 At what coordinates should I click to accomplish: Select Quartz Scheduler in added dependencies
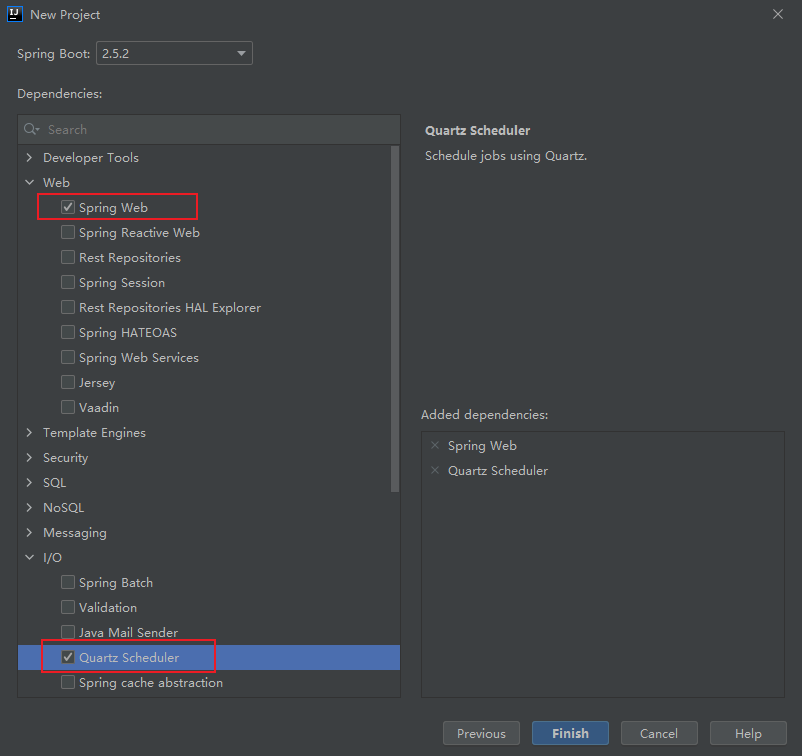coord(498,471)
